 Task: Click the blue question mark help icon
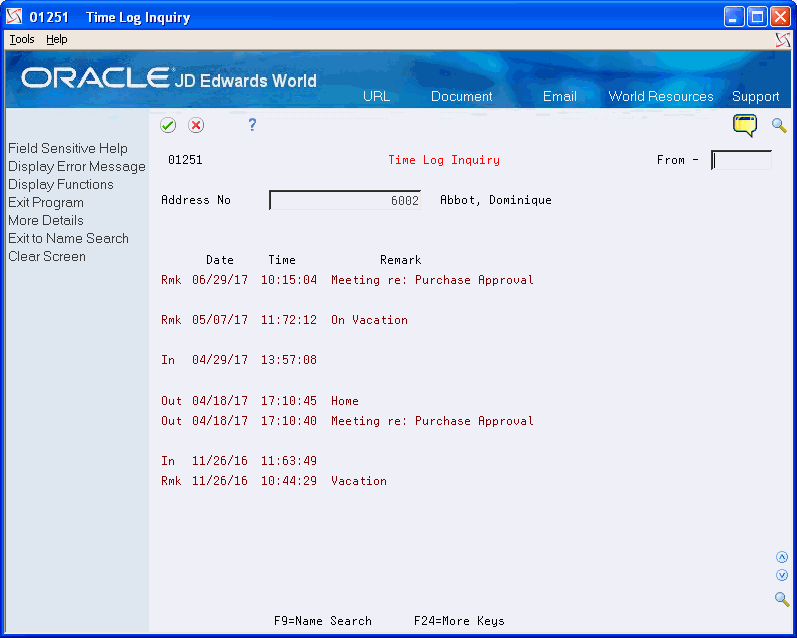(252, 125)
